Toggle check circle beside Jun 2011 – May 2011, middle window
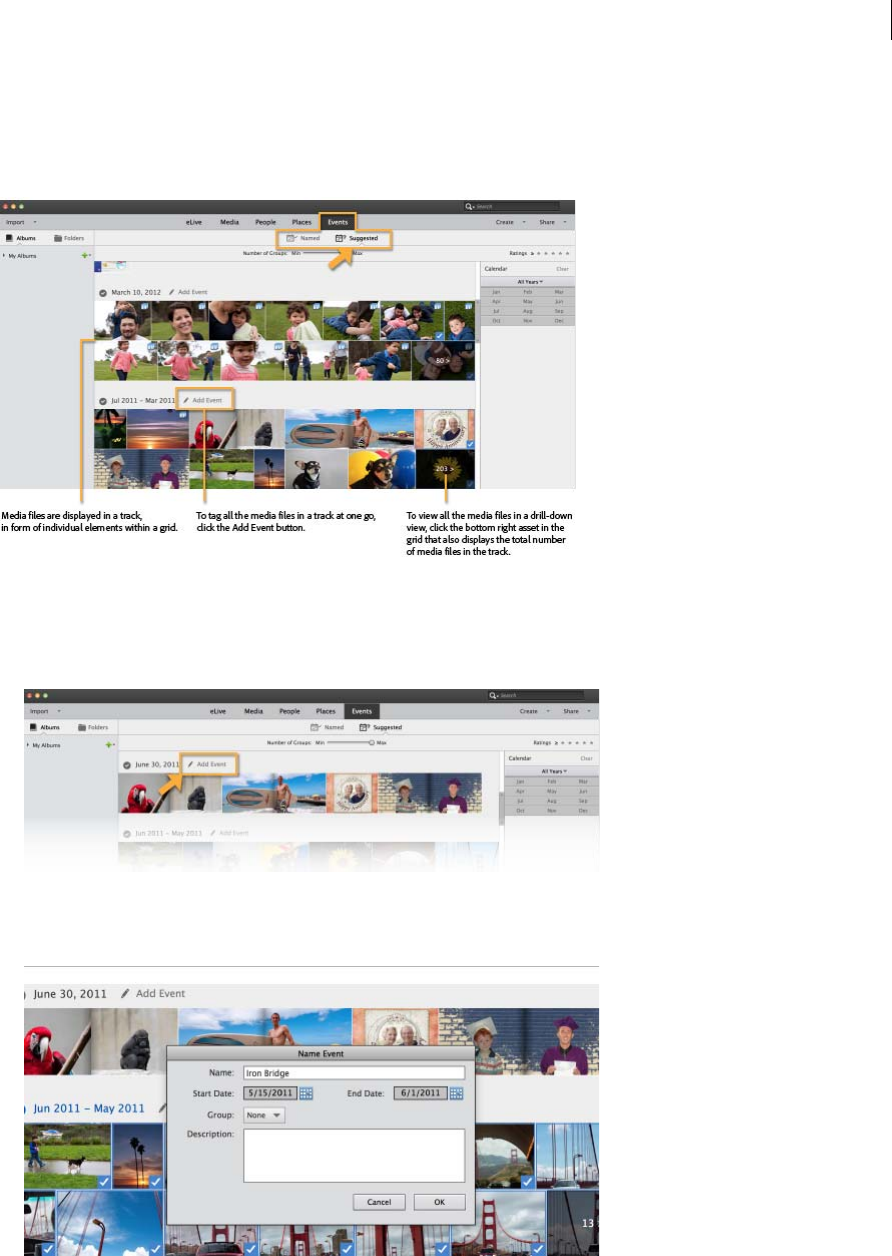The width and height of the screenshot is (892, 1256). pyautogui.click(x=127, y=833)
